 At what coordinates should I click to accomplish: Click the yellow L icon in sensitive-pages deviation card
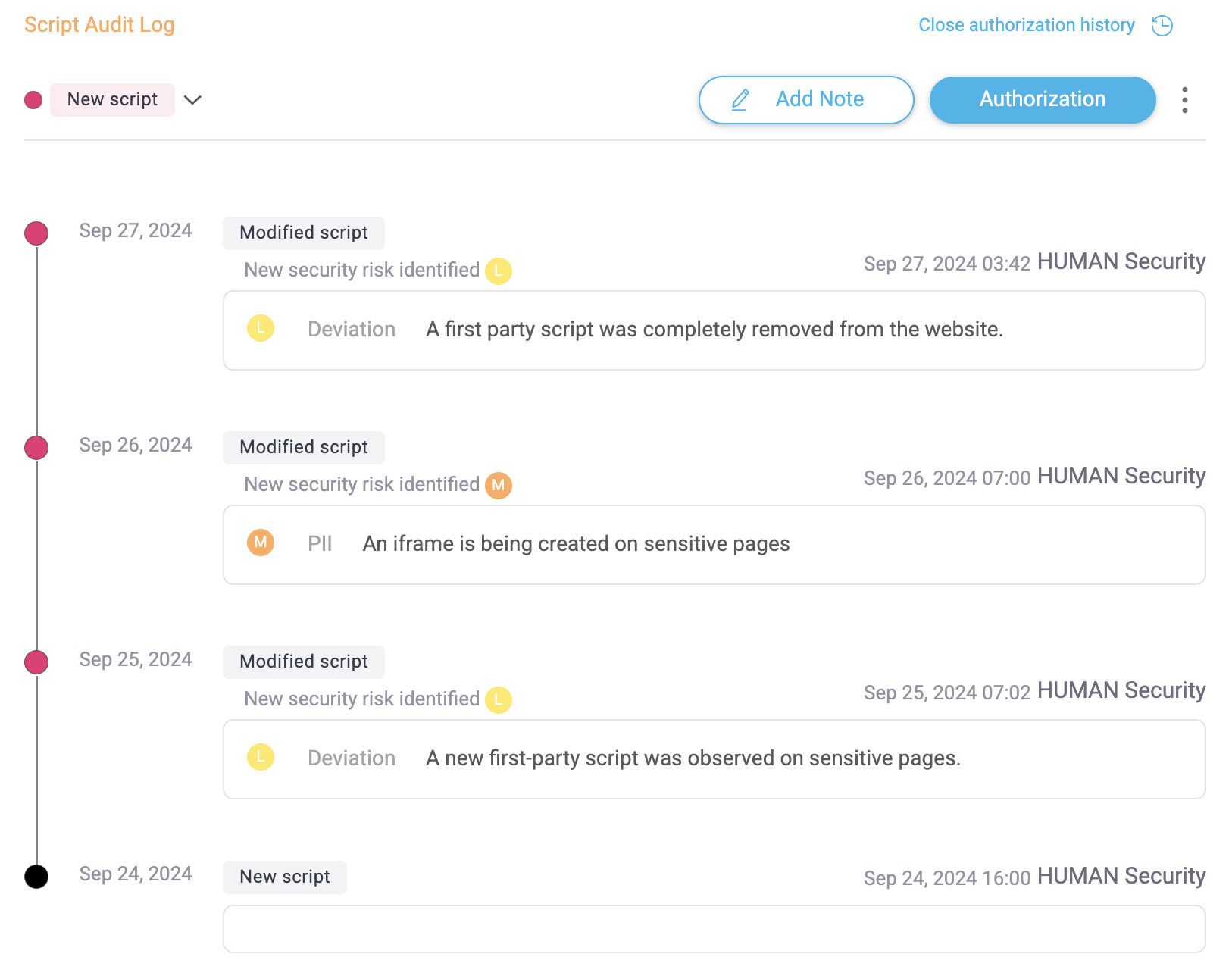point(261,757)
